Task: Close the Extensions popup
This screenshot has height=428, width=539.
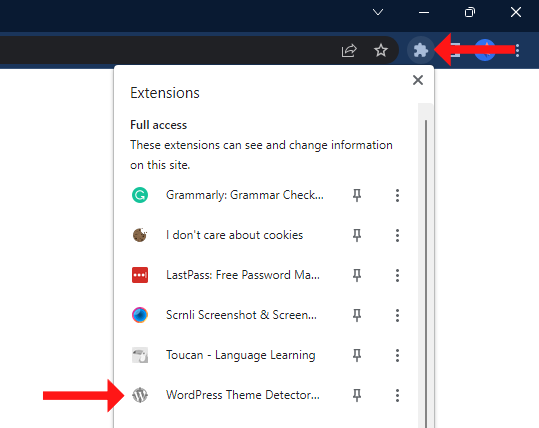Action: (x=418, y=80)
